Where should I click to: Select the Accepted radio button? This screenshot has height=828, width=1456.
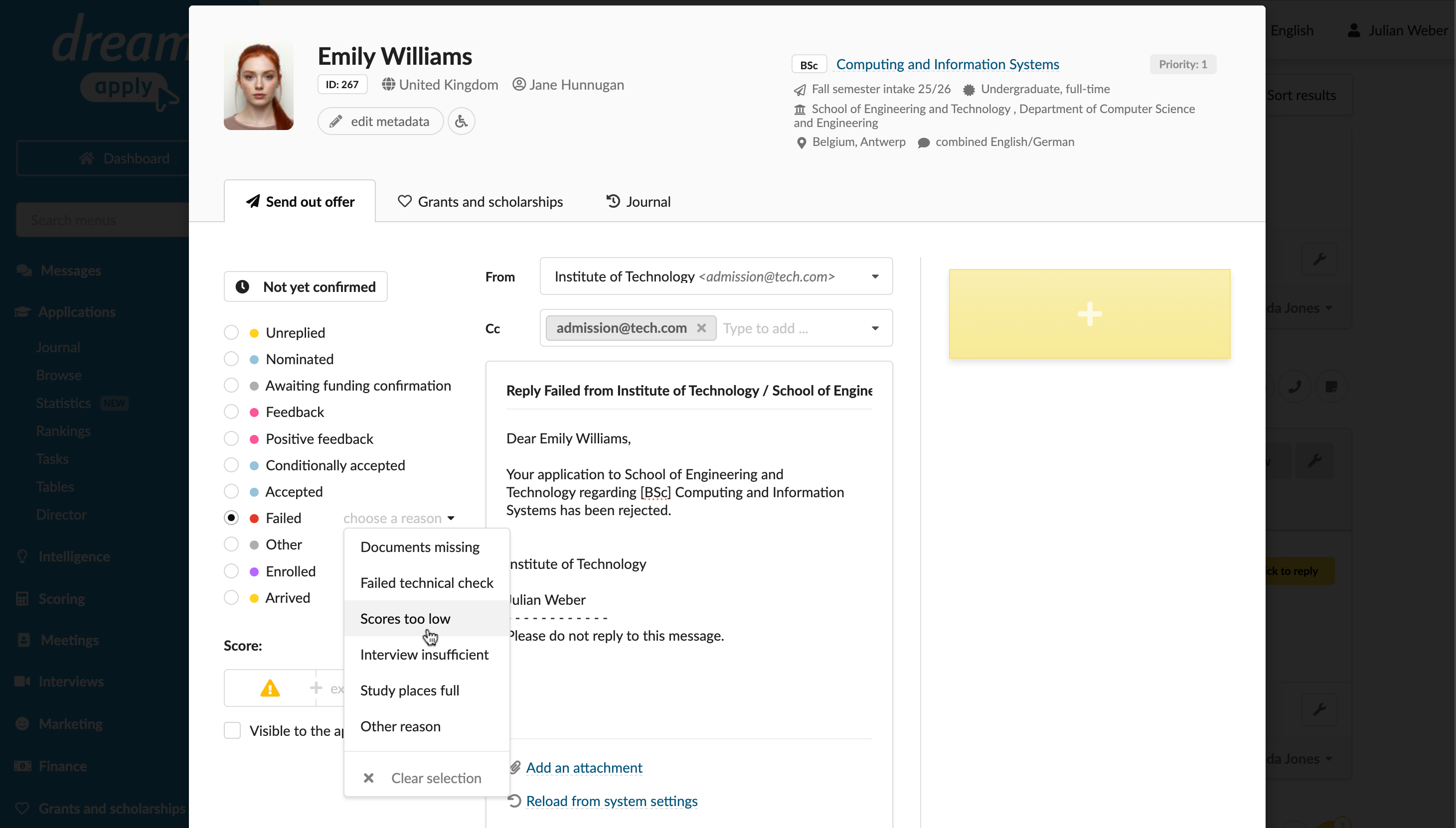tap(231, 491)
